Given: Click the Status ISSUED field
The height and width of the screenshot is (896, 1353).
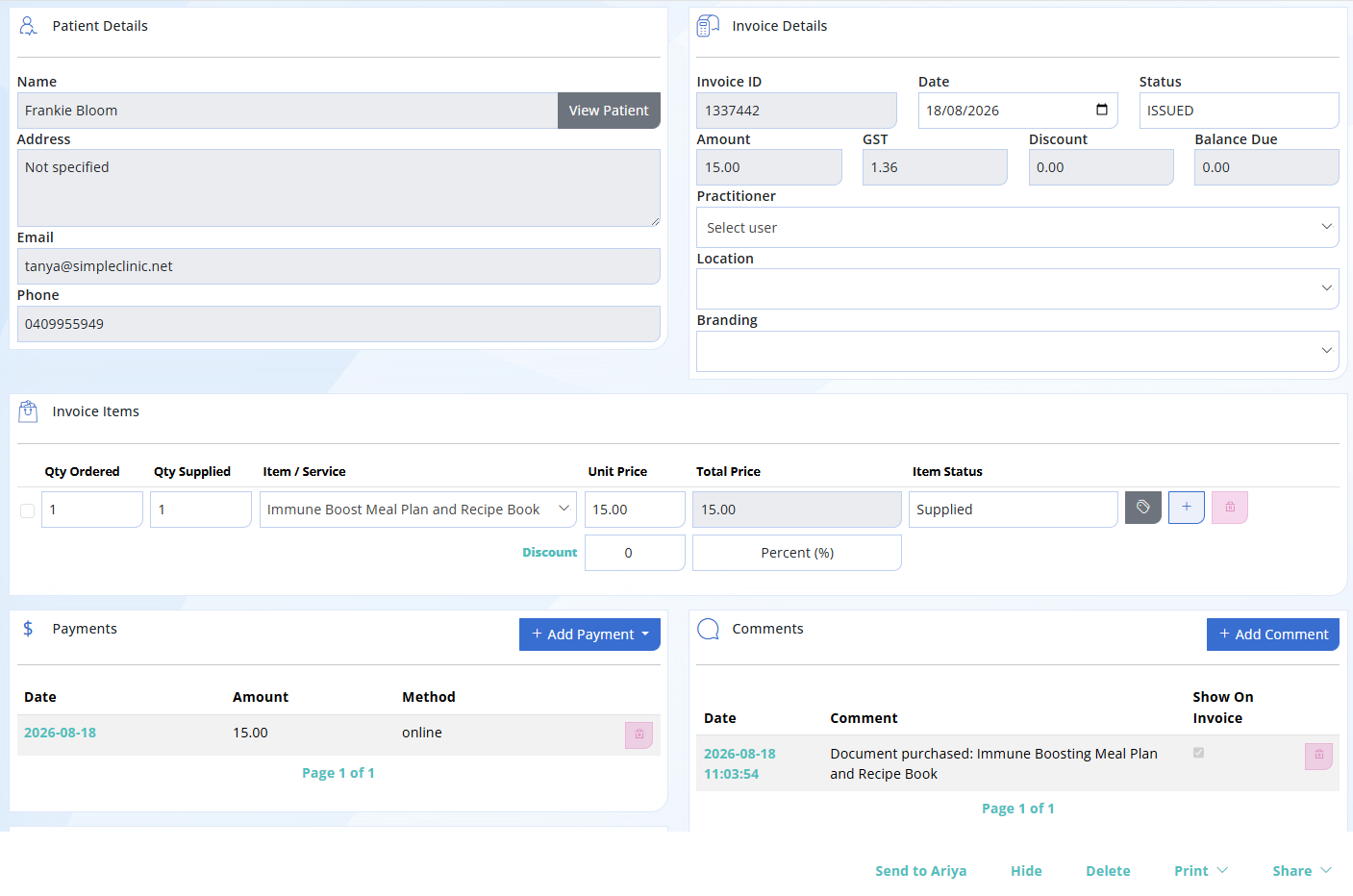Looking at the screenshot, I should [1240, 111].
